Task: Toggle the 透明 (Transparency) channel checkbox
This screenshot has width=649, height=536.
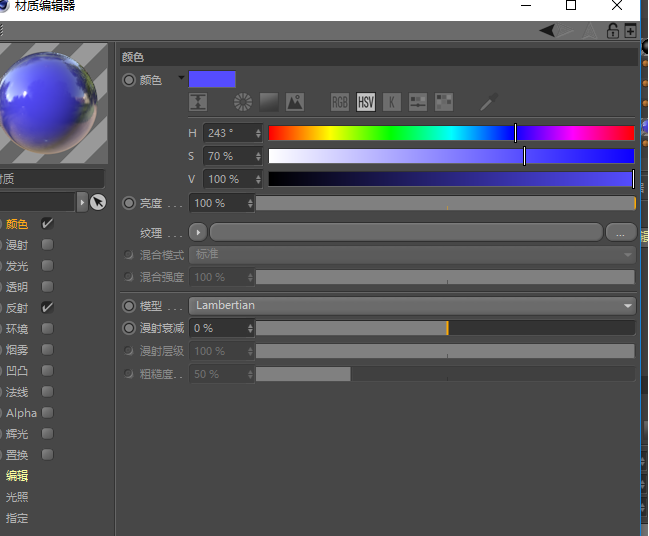Action: [x=47, y=287]
